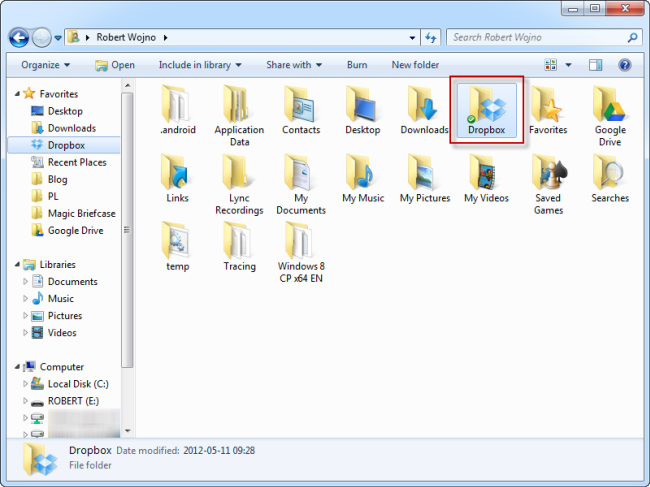Click Local Disk (C:) in sidebar
The image size is (650, 487).
(78, 384)
